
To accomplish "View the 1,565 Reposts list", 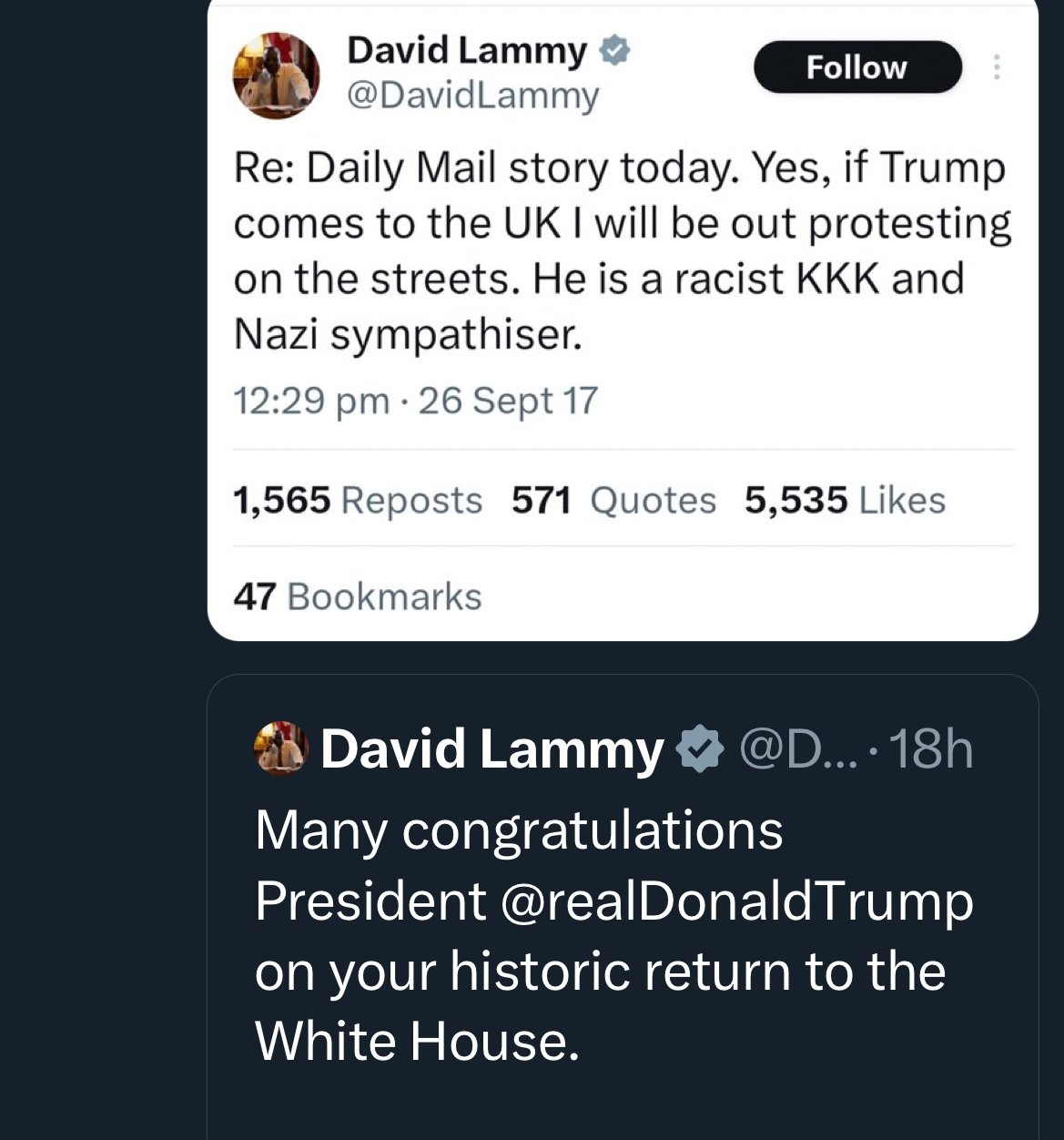I will [357, 500].
